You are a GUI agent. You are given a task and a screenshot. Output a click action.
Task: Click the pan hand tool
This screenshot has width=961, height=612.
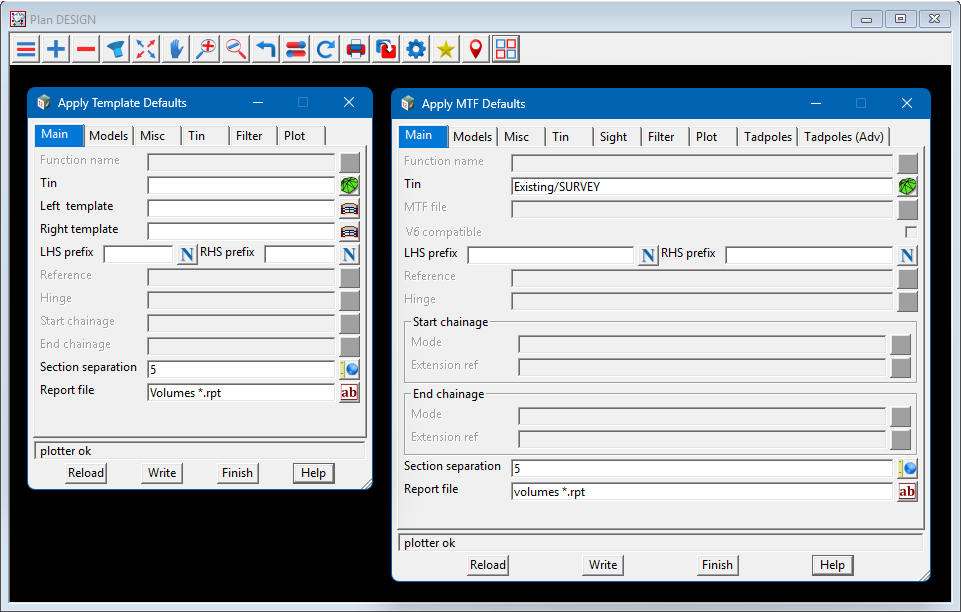(x=176, y=49)
